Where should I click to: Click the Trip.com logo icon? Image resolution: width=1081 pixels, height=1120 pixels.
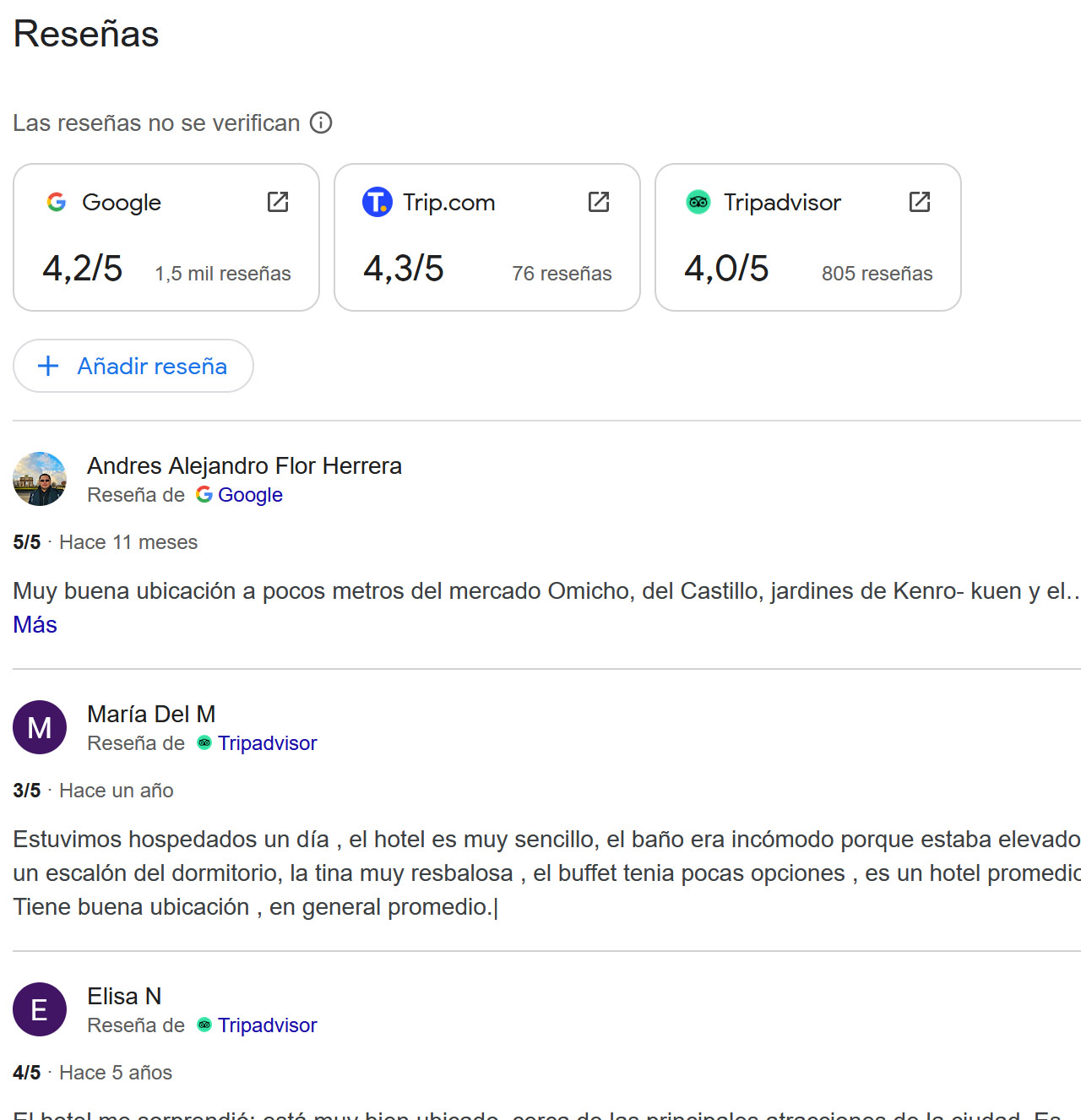377,203
